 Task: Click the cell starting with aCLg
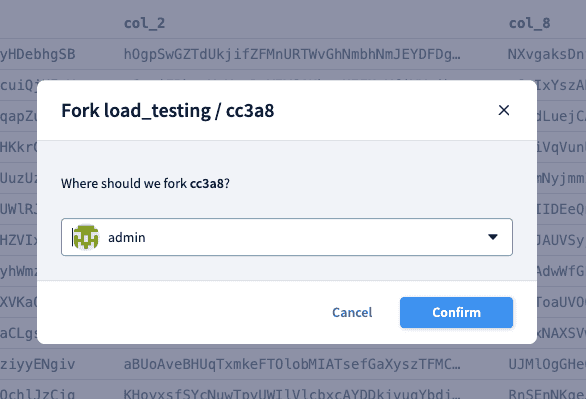[18, 333]
